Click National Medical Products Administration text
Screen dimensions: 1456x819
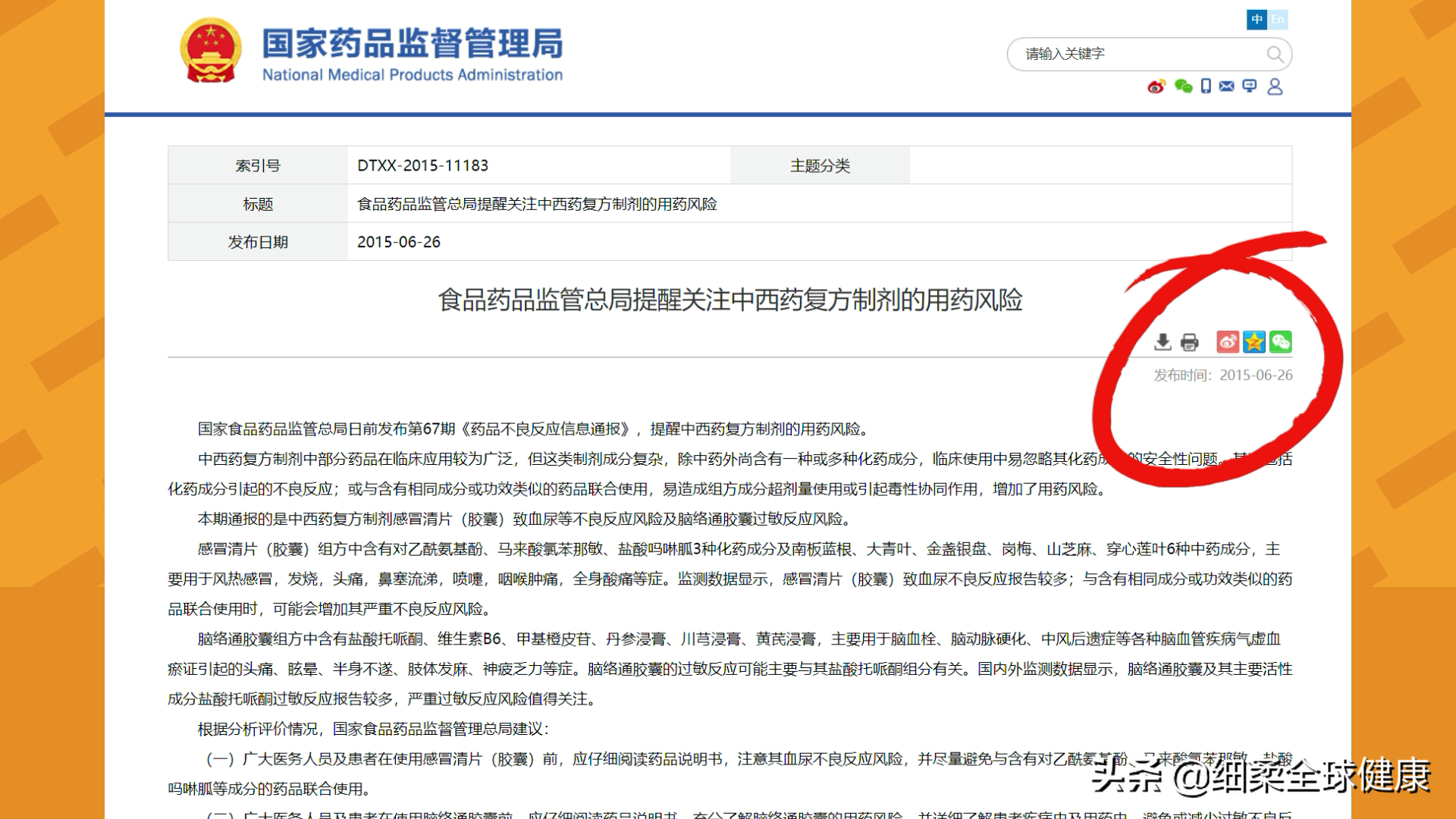pyautogui.click(x=413, y=75)
